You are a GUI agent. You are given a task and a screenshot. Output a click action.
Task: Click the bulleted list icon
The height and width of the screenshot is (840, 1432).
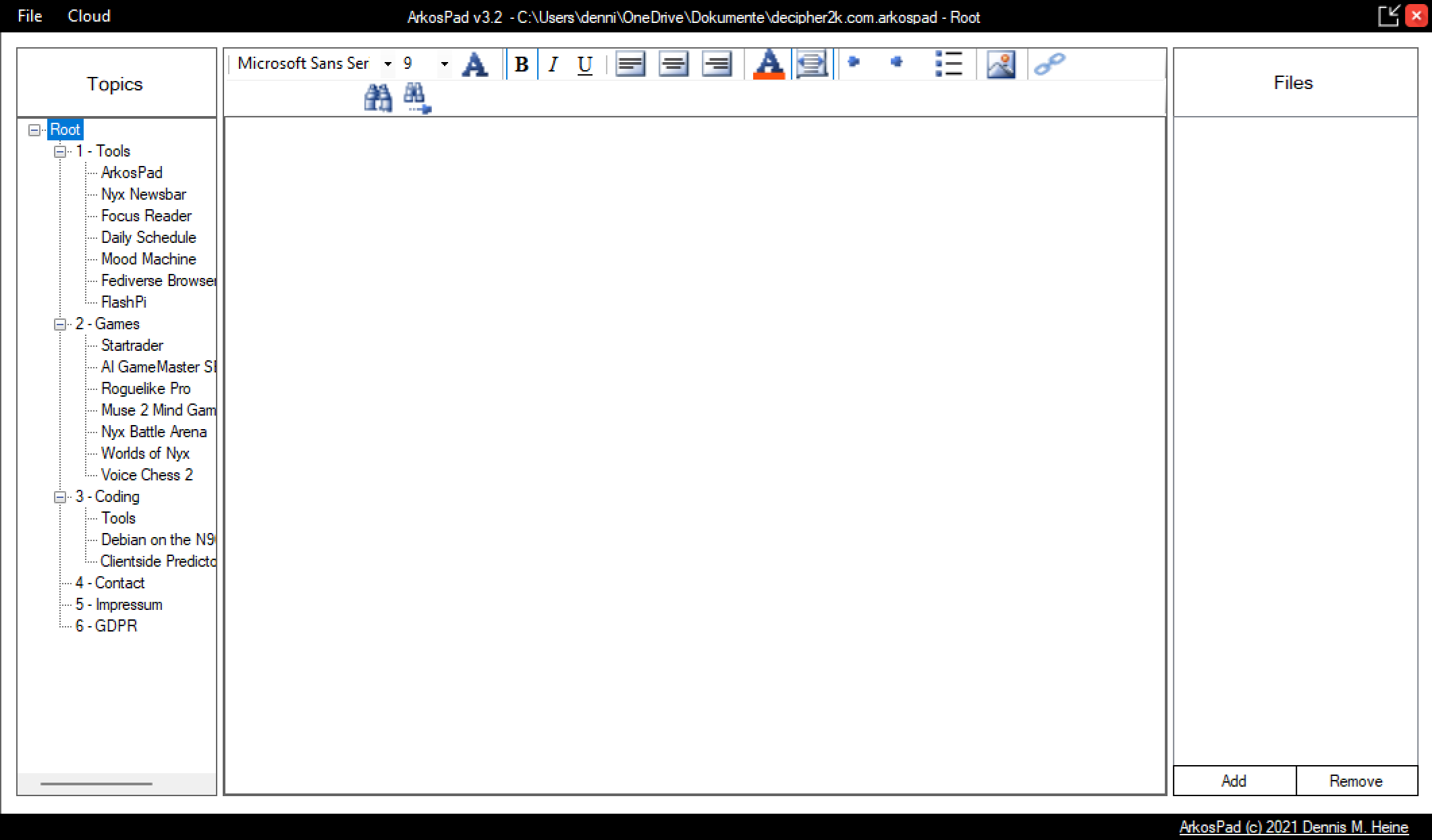click(948, 65)
